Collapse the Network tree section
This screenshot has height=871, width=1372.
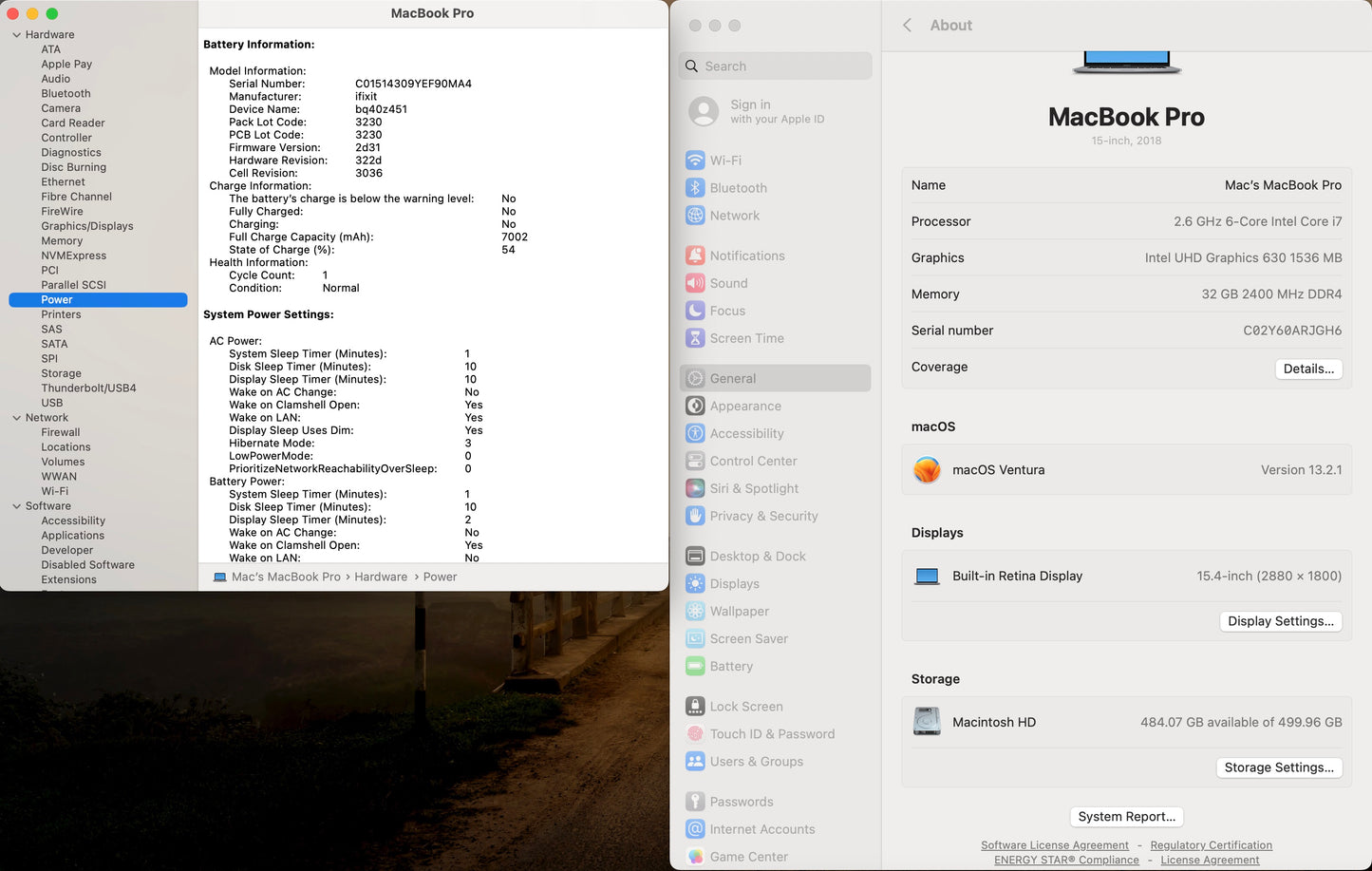[x=16, y=418]
